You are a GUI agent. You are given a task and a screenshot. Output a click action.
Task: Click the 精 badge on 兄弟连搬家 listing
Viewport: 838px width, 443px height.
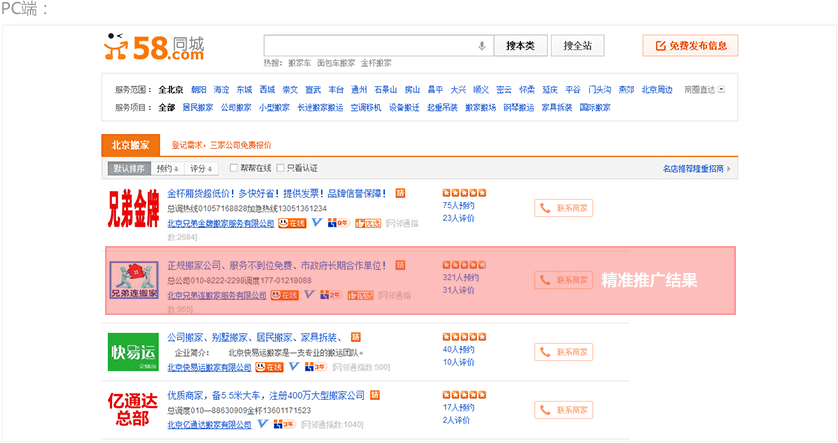(x=400, y=265)
